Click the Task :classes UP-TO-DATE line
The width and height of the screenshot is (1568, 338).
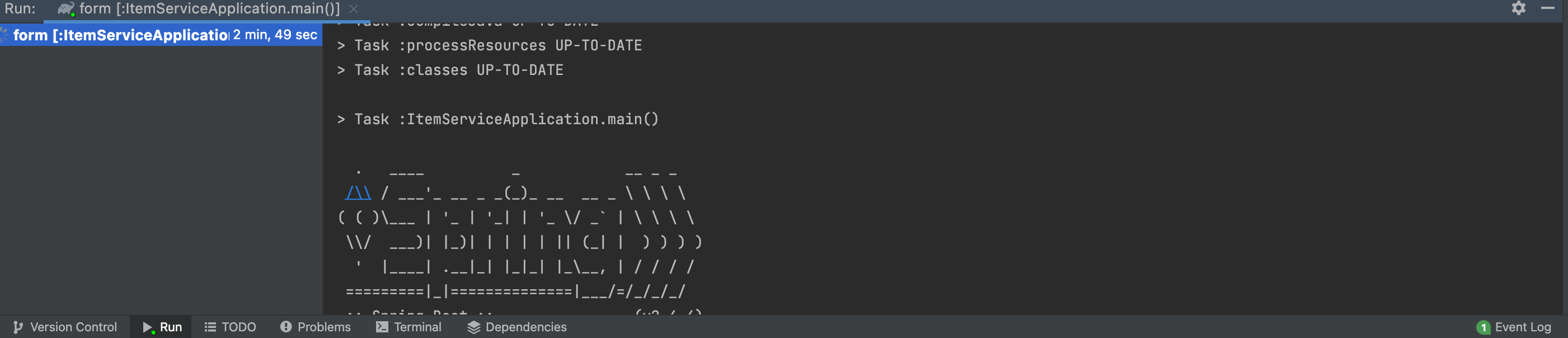(450, 70)
